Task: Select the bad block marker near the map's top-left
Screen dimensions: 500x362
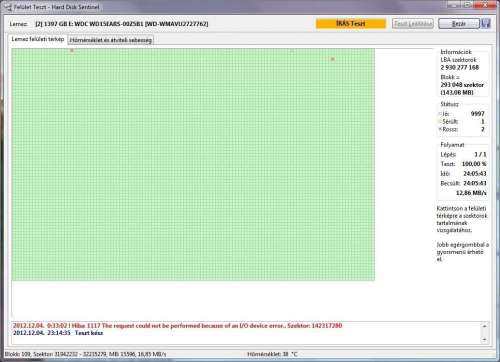Action: [72, 50]
